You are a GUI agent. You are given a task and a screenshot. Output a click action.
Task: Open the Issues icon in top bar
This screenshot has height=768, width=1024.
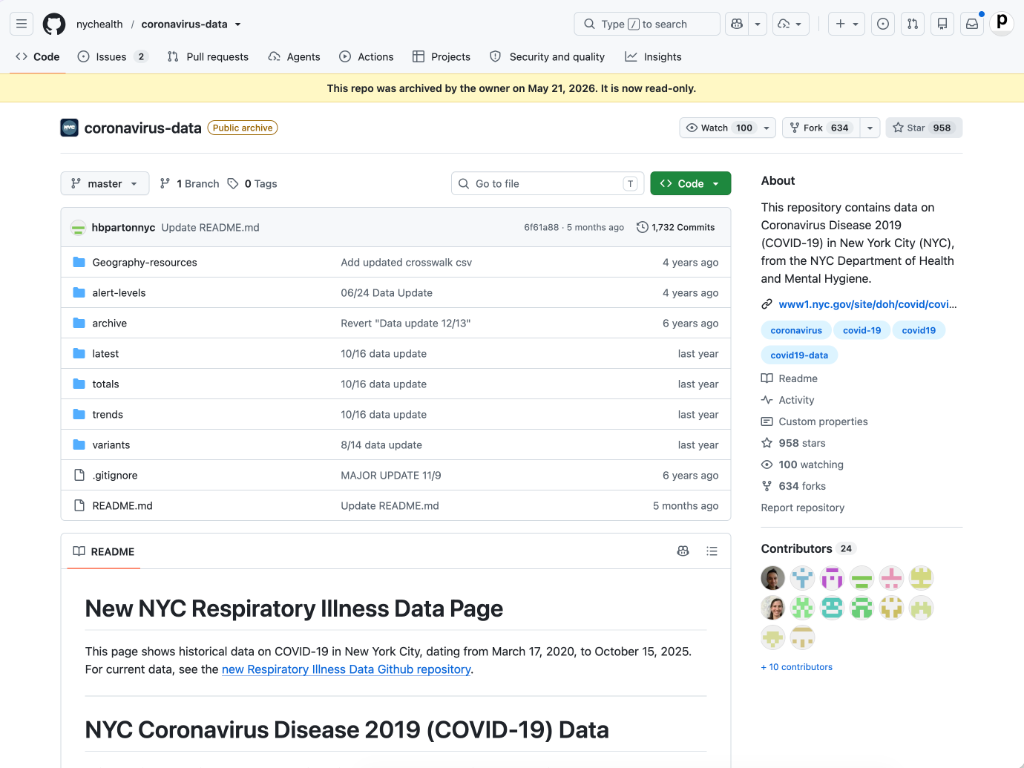pyautogui.click(x=883, y=24)
